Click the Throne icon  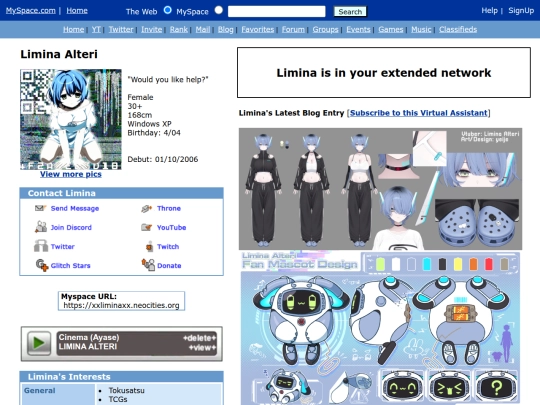pos(147,208)
